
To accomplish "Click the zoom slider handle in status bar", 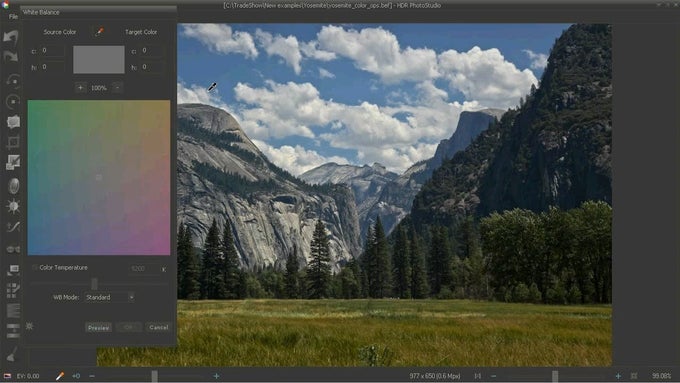I will [555, 376].
